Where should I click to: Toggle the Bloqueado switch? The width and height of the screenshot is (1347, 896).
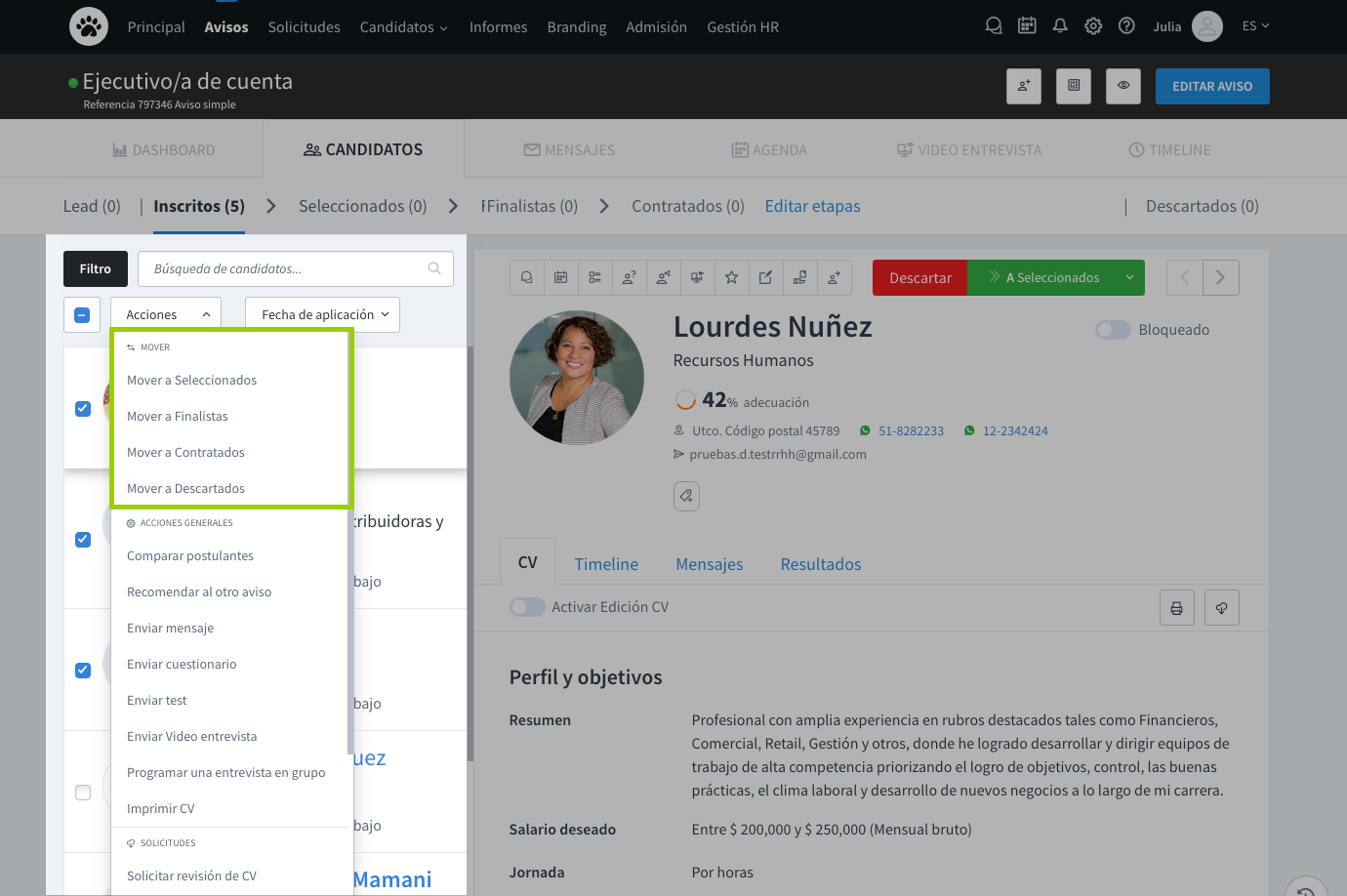point(1113,330)
